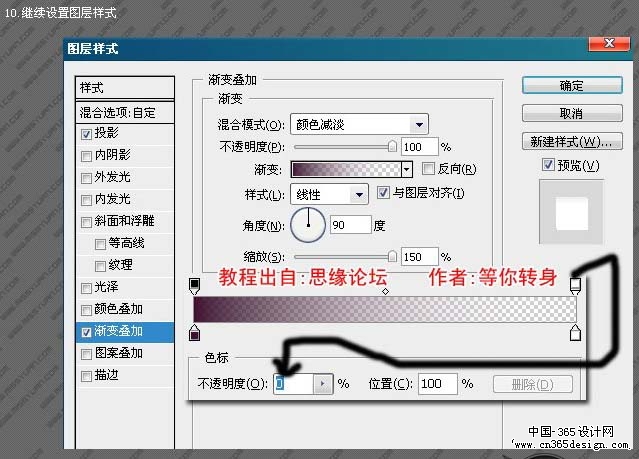The image size is (639, 459).
Task: Enable the 等高线 contour checkbox
Action: (x=100, y=244)
